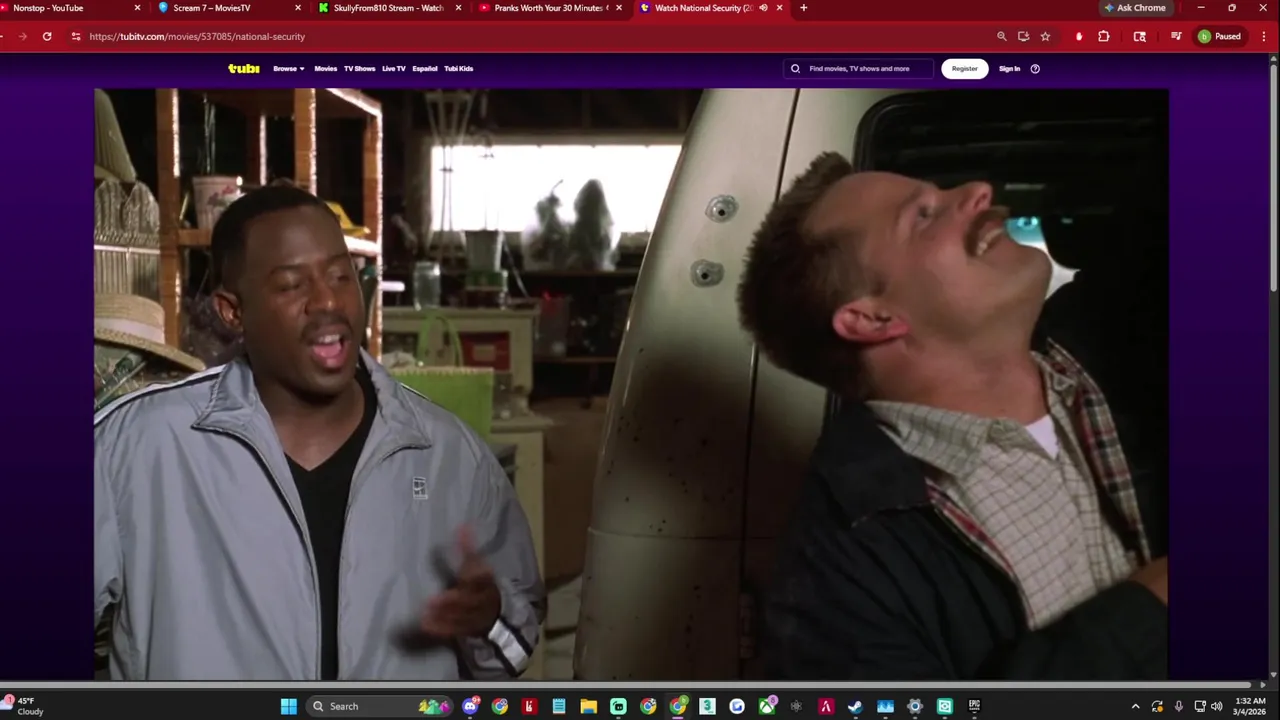The image size is (1280, 720).
Task: Click the Ask Chrome button
Action: 1135,8
